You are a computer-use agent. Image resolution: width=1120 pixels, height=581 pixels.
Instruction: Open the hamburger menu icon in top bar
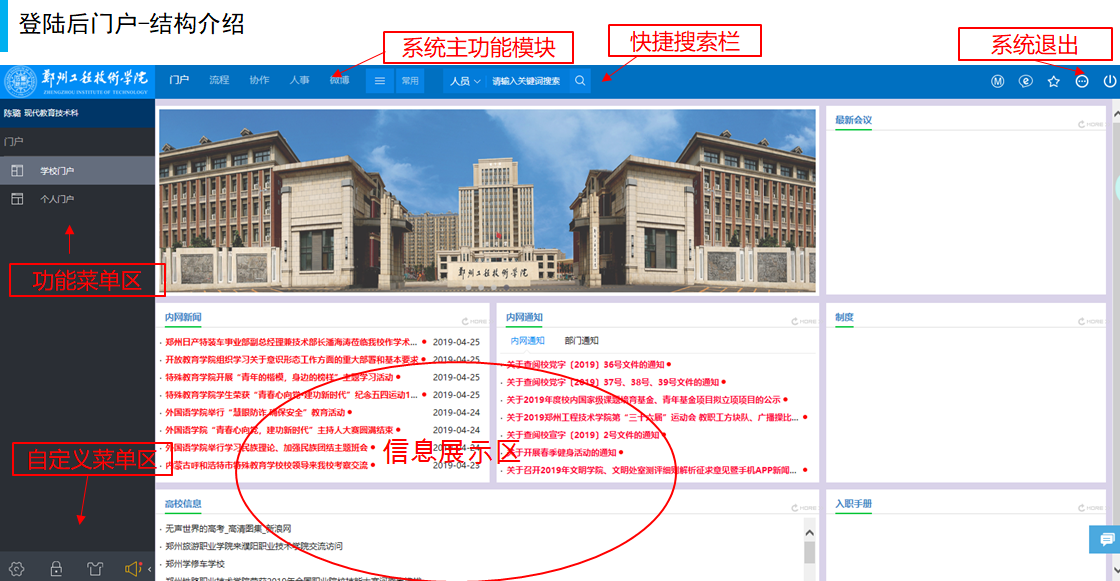point(380,81)
